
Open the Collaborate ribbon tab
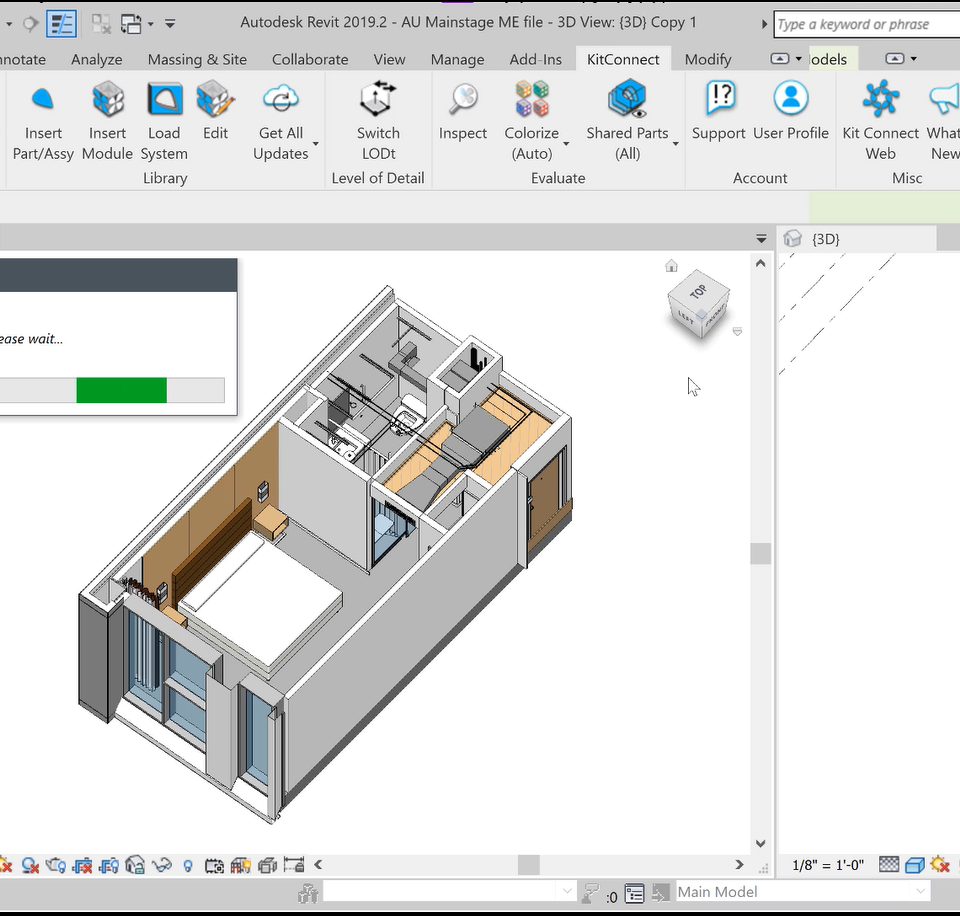[310, 59]
